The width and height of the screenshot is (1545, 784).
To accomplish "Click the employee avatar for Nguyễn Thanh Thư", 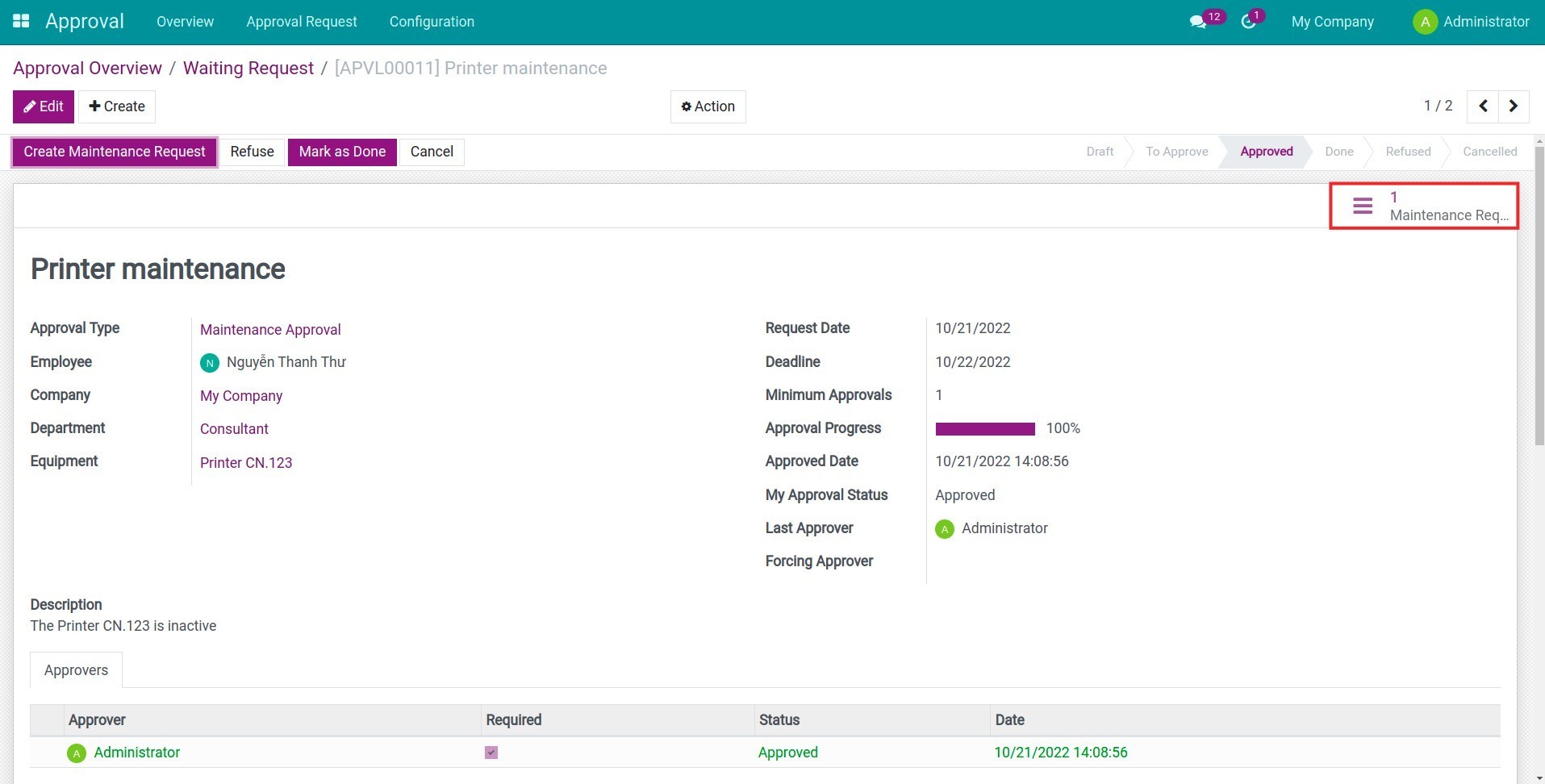I will (x=210, y=363).
